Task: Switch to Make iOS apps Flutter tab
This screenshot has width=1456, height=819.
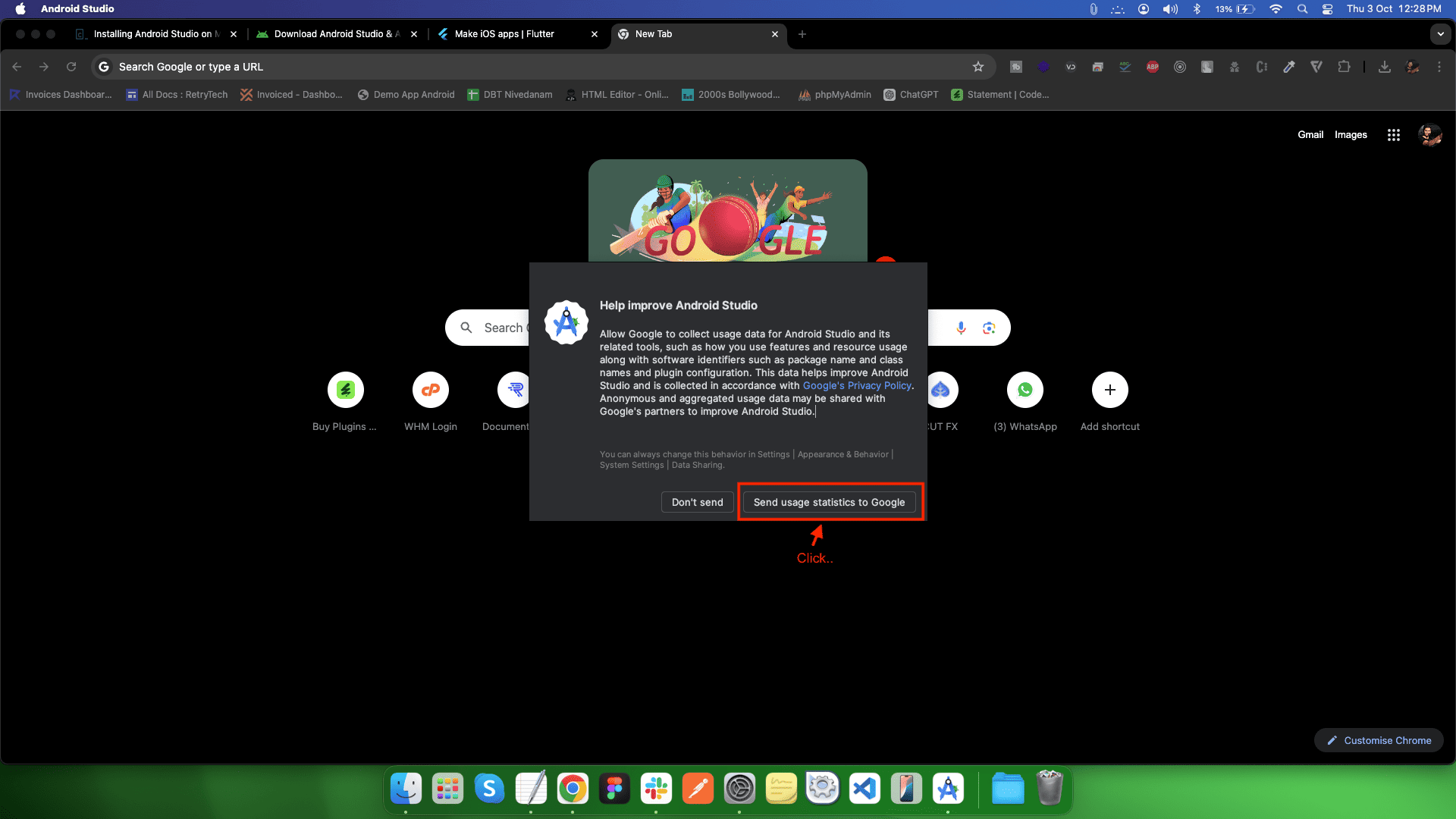Action: 504,34
